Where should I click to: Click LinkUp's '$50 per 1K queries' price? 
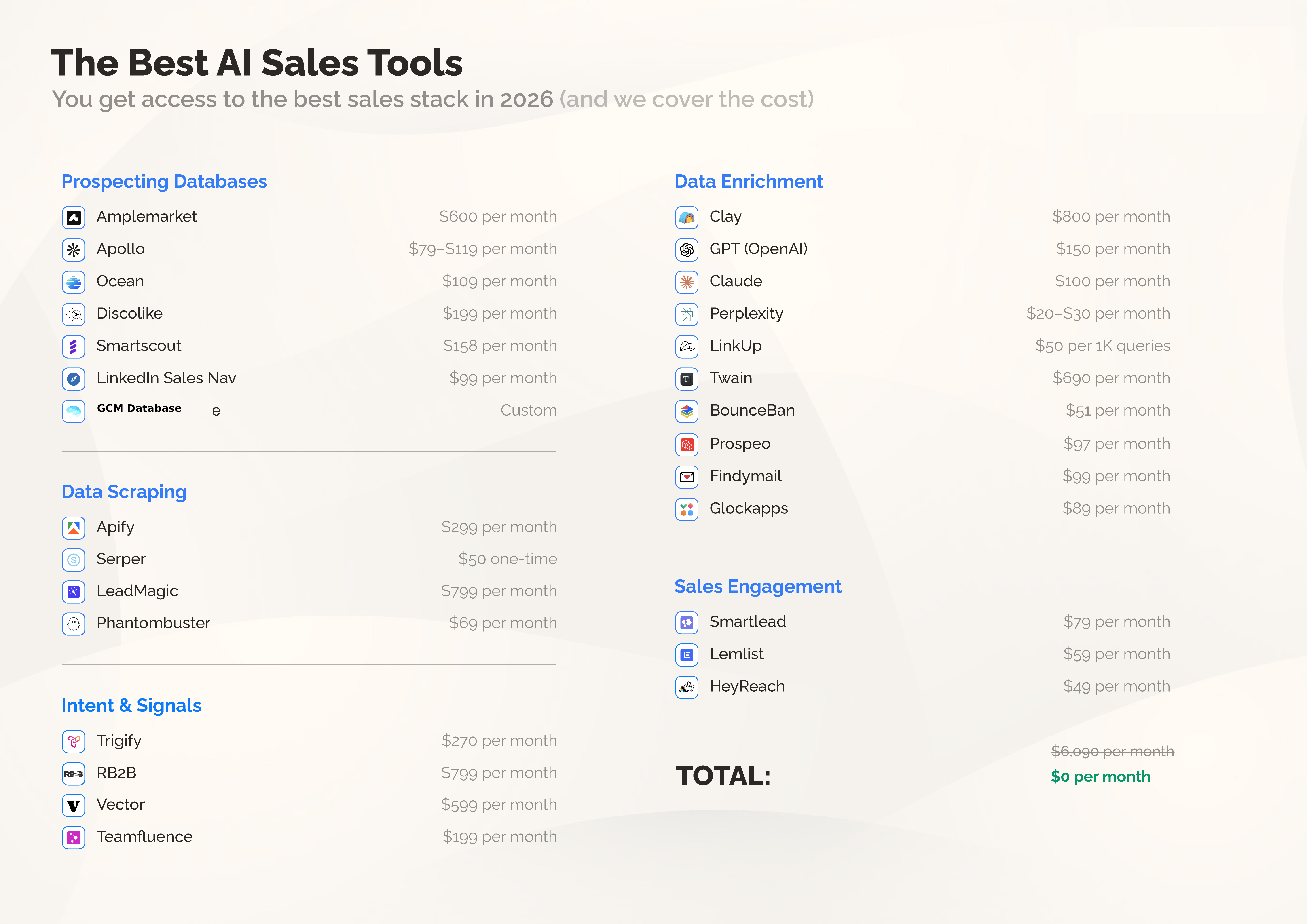click(x=1103, y=346)
